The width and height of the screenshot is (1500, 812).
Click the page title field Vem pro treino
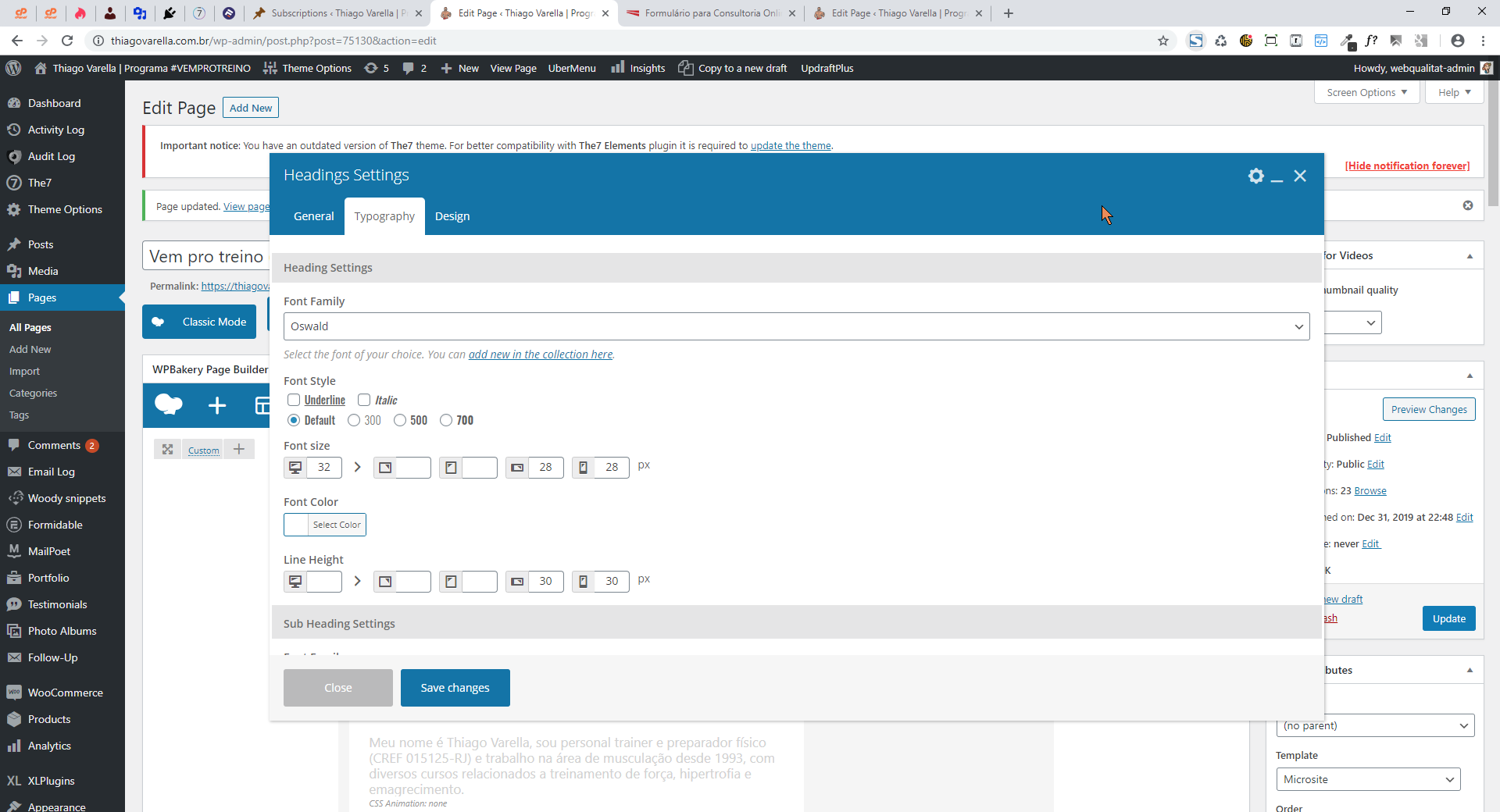point(206,256)
